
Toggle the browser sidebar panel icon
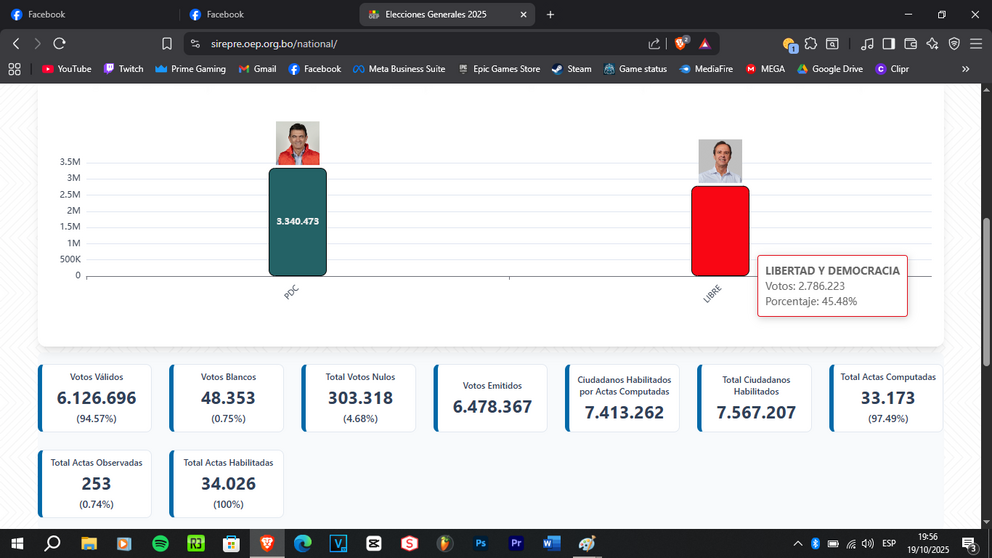coord(888,44)
